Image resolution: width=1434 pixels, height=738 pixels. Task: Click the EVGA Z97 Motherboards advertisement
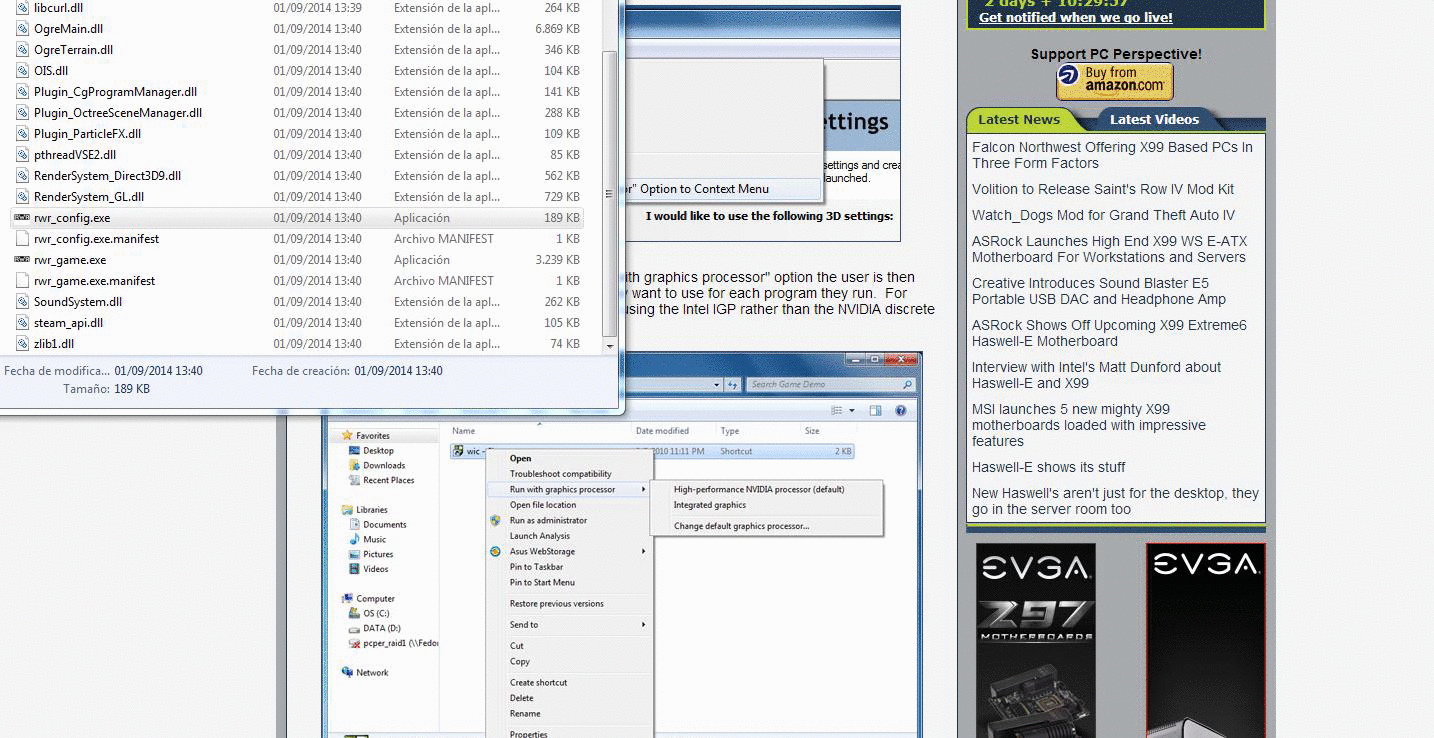(x=1035, y=640)
